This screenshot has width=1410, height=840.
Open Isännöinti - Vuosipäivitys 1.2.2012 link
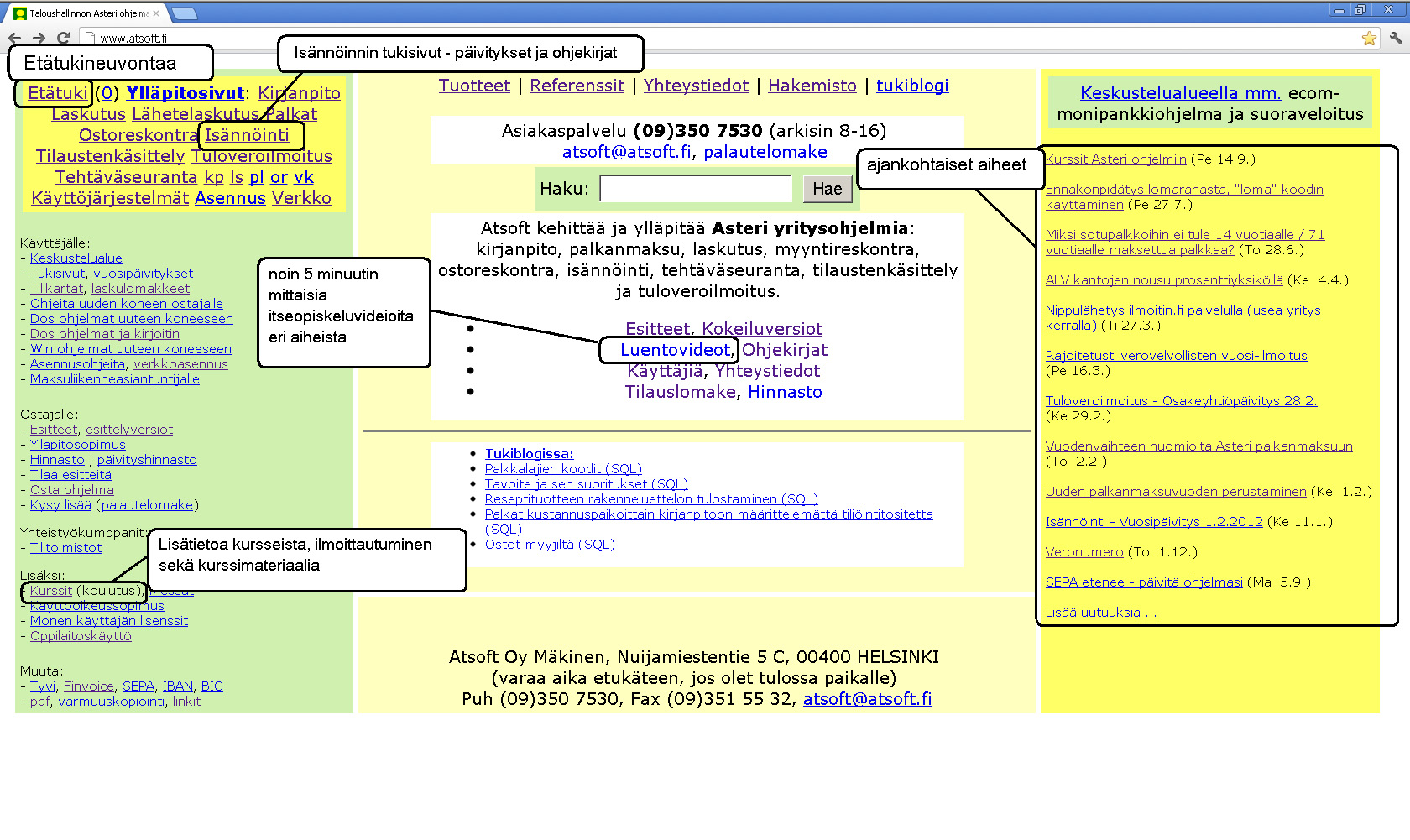1154,522
